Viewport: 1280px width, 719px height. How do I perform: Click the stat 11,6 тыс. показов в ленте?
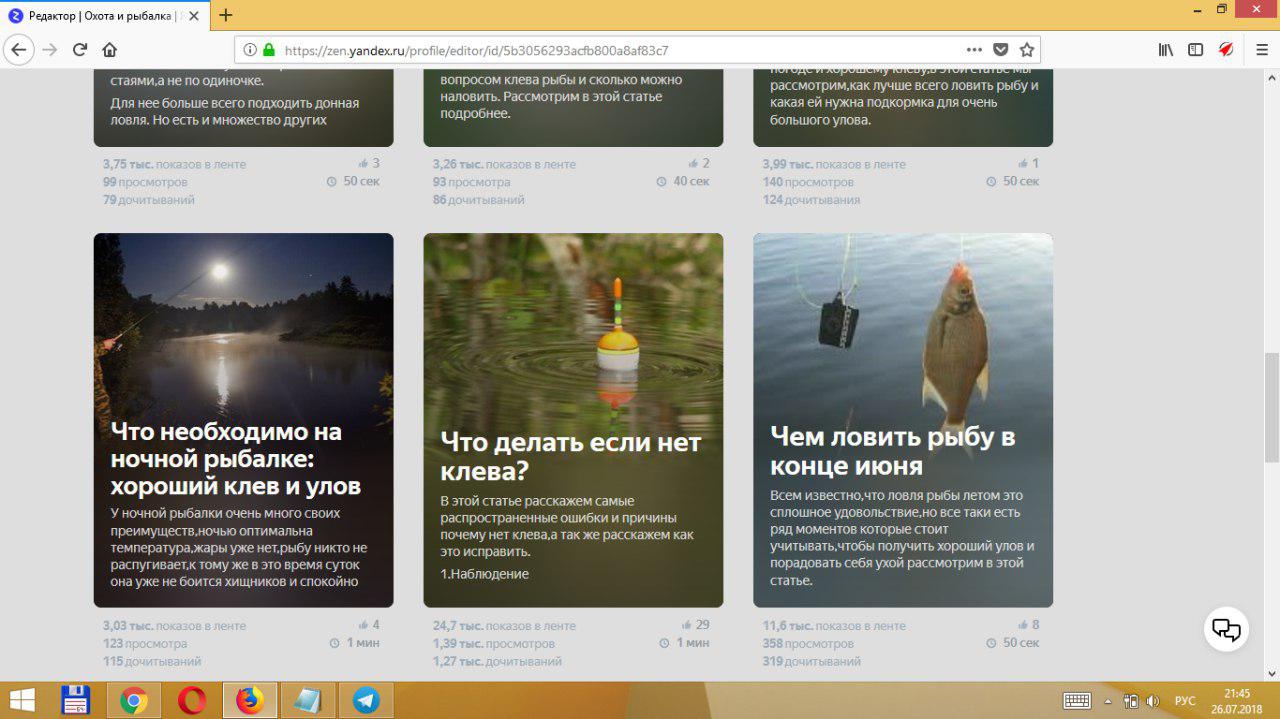(x=834, y=626)
